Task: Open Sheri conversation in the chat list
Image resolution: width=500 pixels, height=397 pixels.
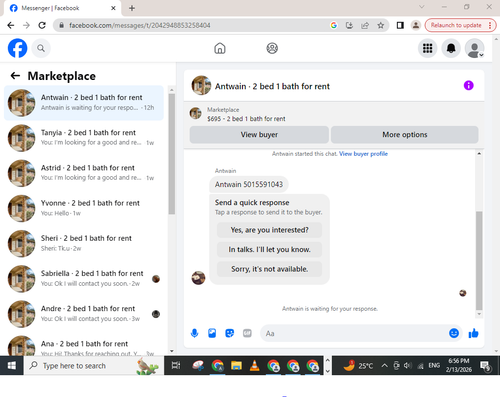Action: tap(84, 243)
